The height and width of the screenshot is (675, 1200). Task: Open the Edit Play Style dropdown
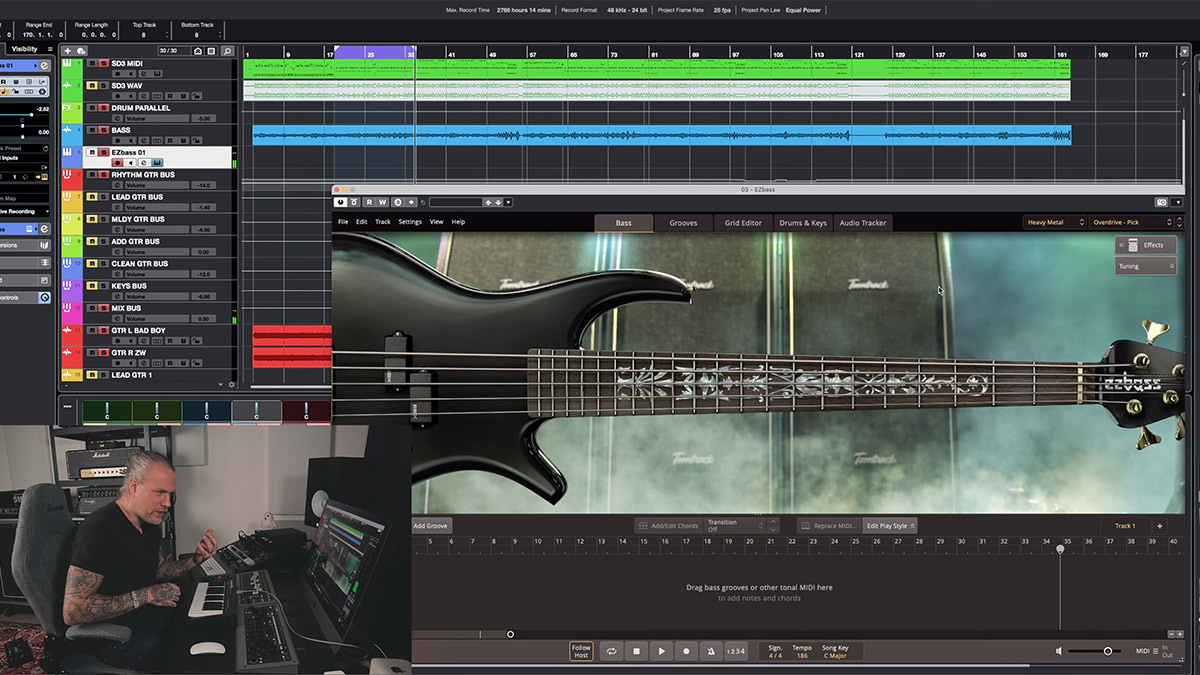(x=890, y=525)
